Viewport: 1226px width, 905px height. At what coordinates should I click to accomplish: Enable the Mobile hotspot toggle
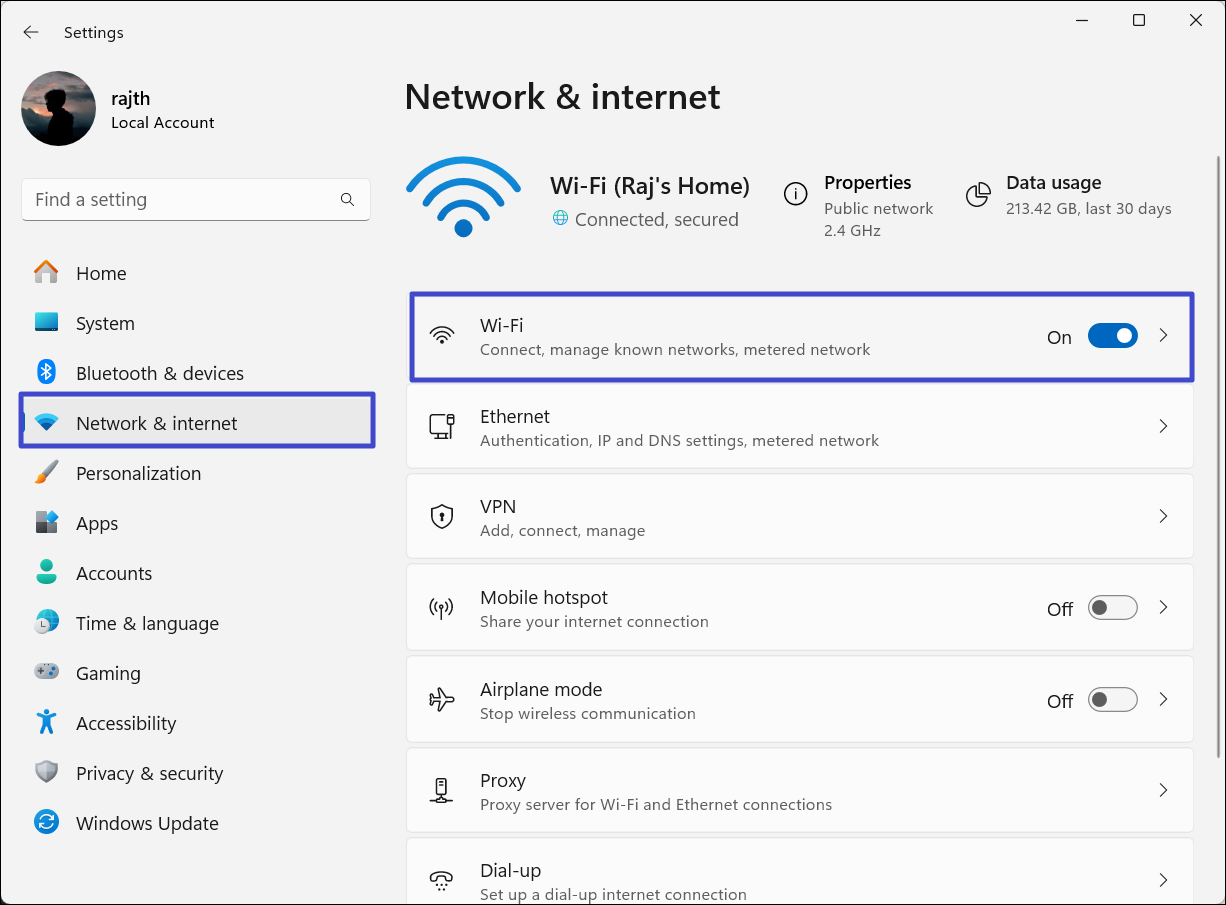tap(1112, 608)
